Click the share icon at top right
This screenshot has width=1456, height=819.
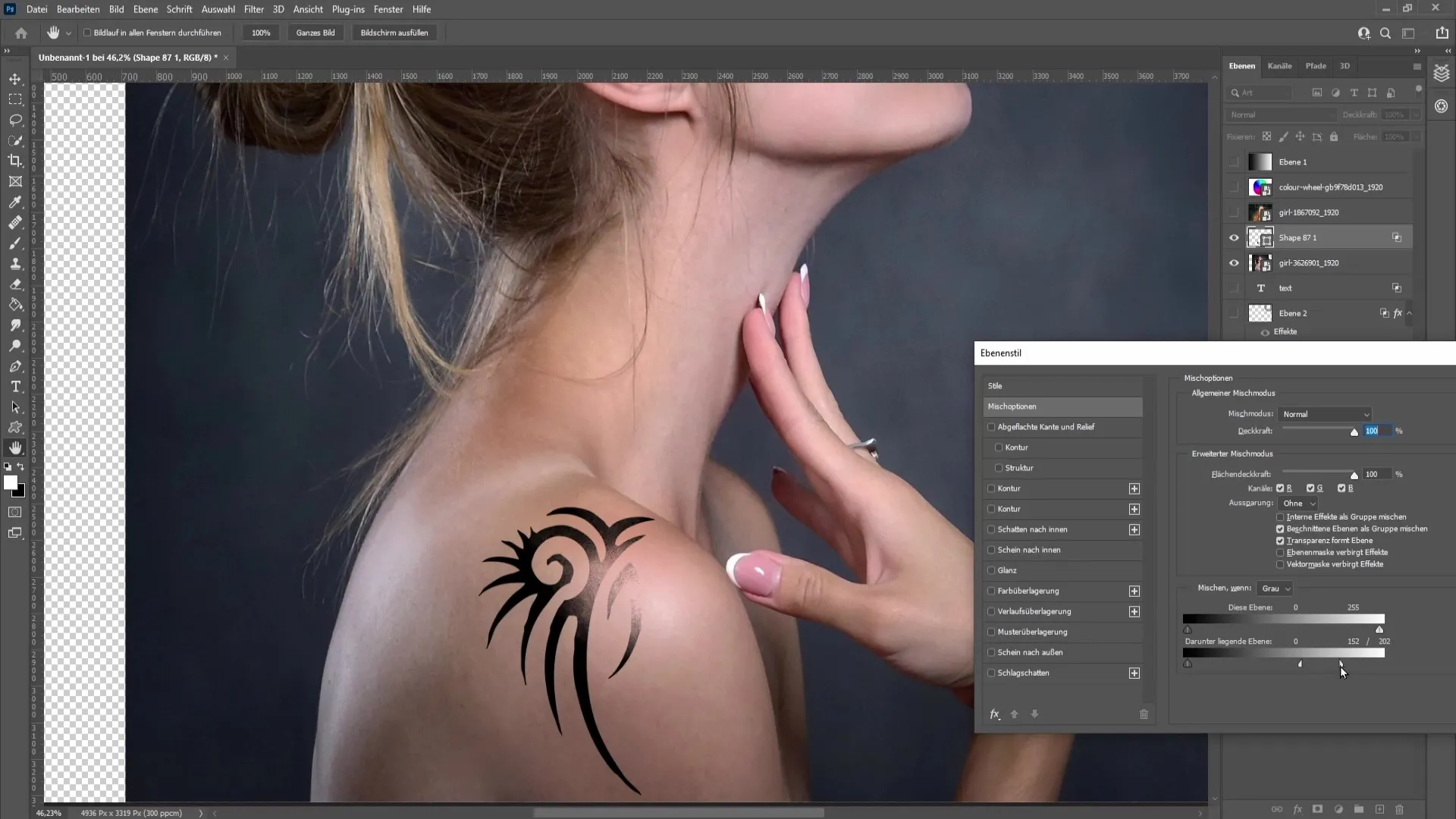pos(1442,33)
